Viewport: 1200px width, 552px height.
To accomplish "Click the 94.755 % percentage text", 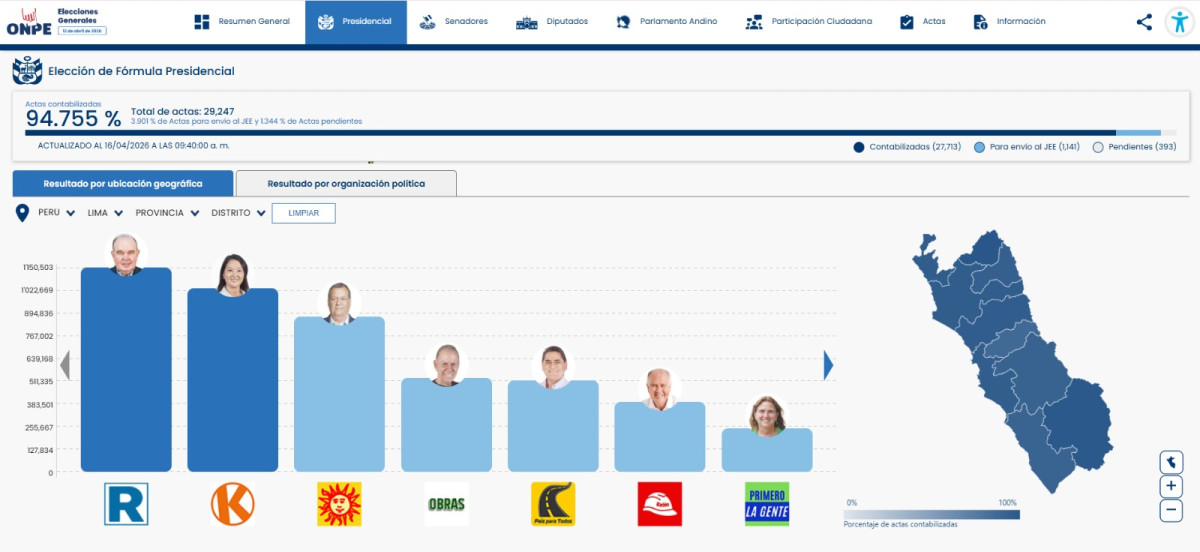I will (x=73, y=119).
